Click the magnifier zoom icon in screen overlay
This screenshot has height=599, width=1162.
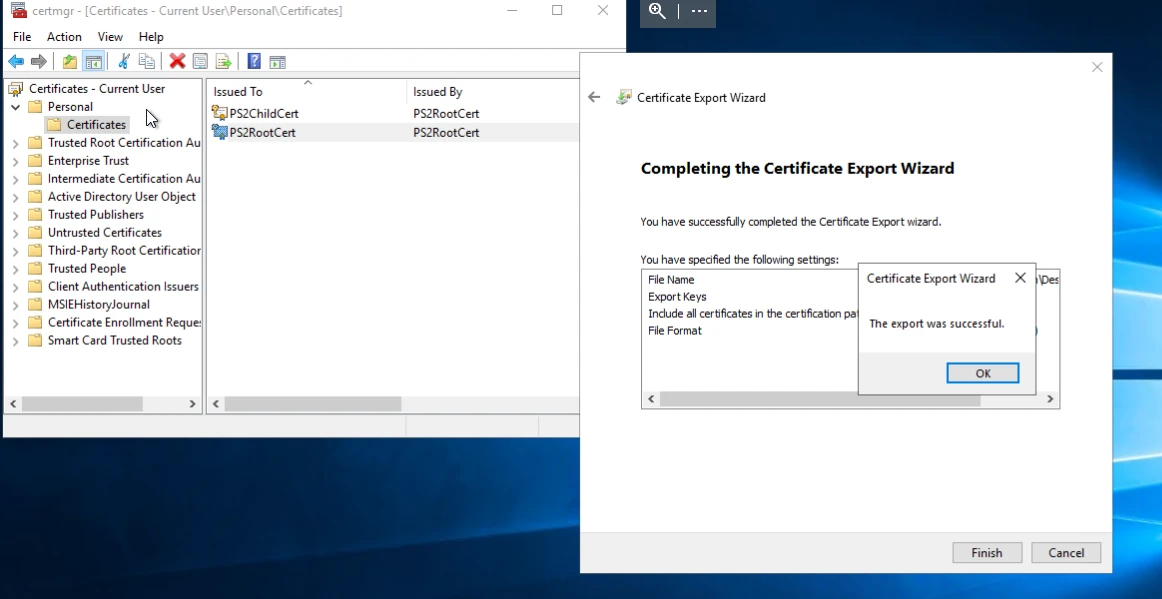pyautogui.click(x=657, y=13)
